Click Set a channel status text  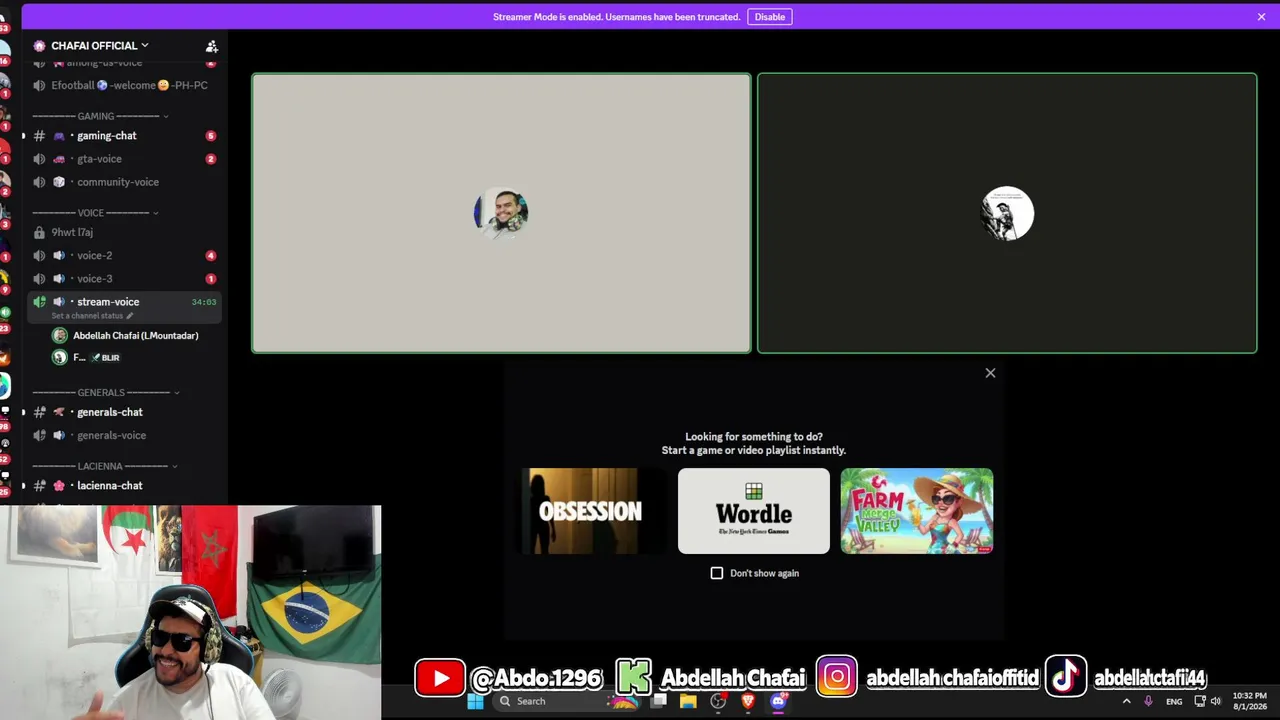pos(87,316)
